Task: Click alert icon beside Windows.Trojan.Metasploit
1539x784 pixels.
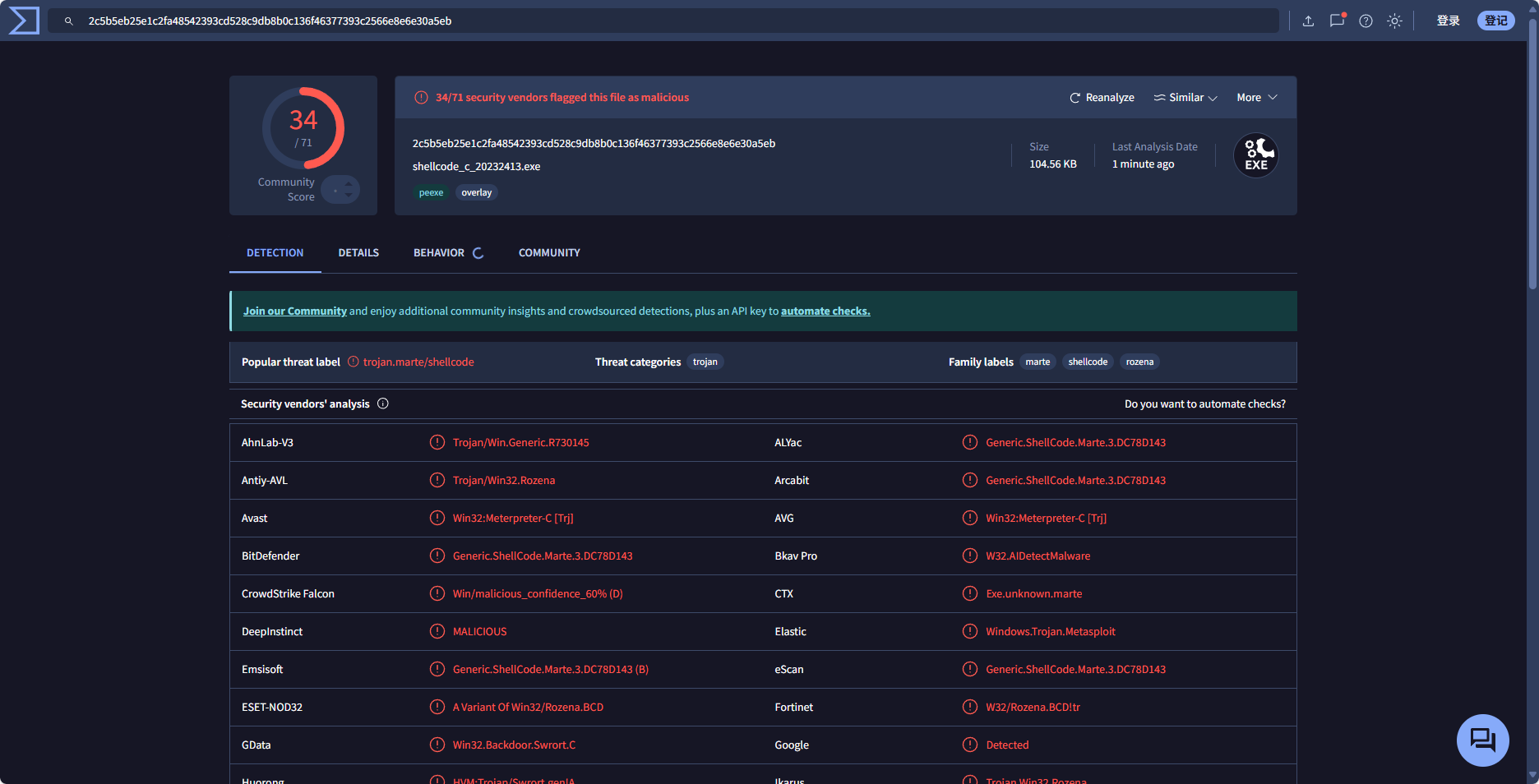Action: (x=970, y=631)
